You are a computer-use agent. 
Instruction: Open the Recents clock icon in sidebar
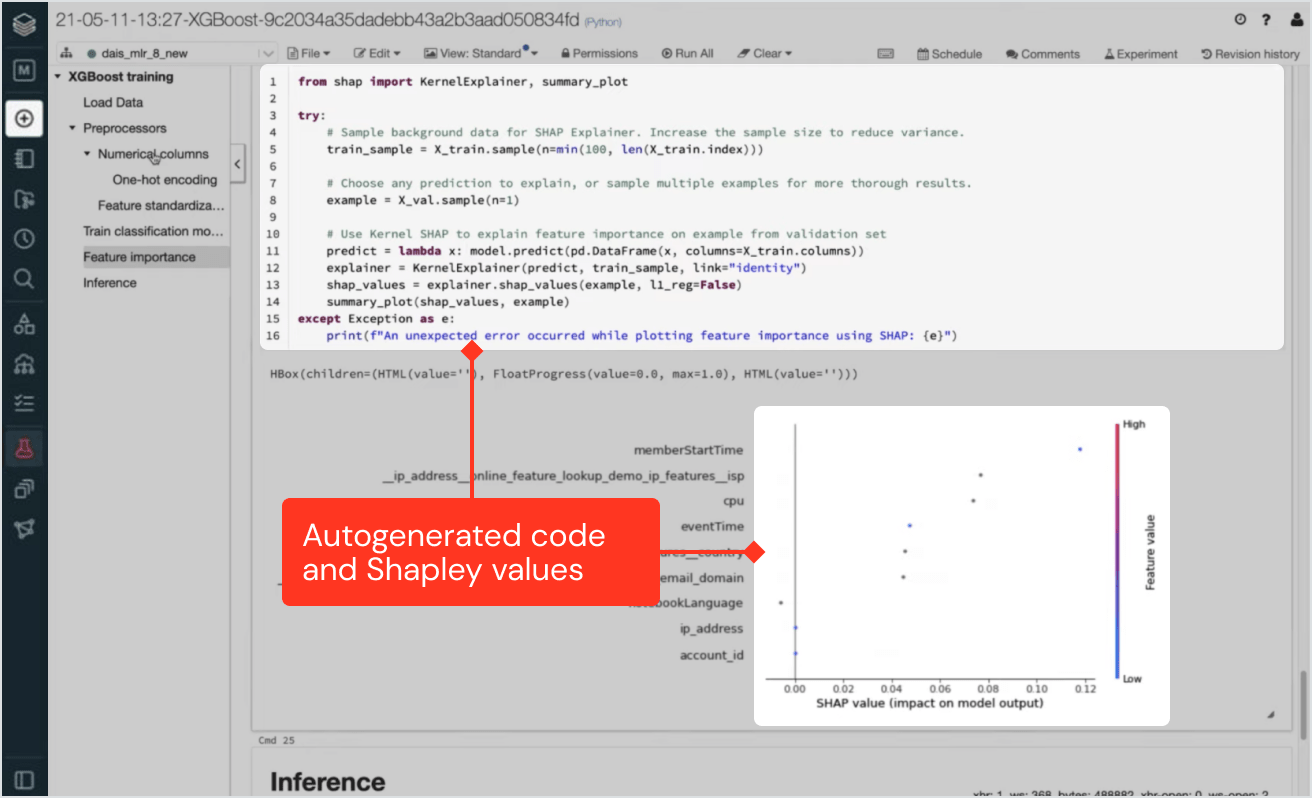25,239
